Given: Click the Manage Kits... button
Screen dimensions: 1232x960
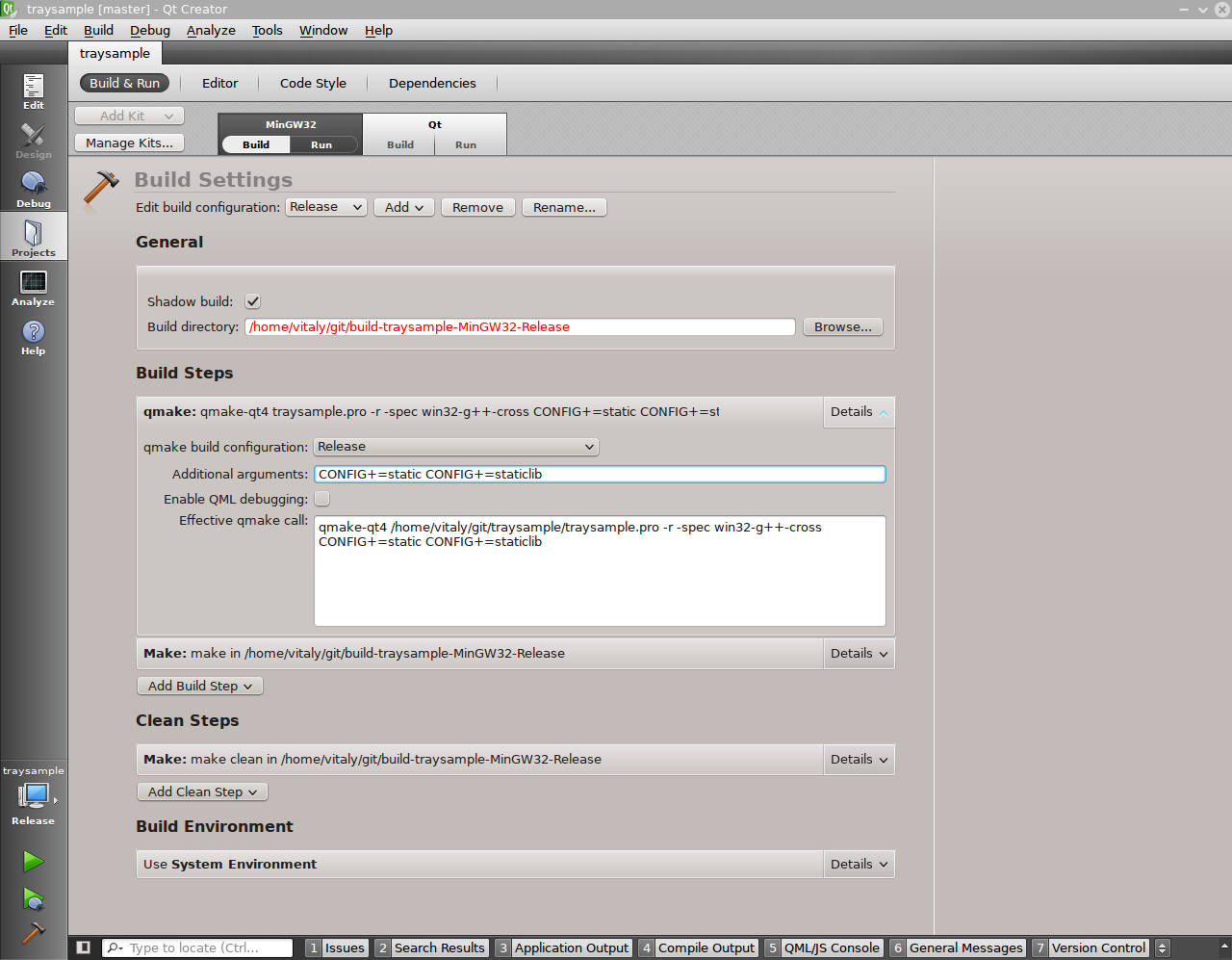Looking at the screenshot, I should [x=129, y=143].
